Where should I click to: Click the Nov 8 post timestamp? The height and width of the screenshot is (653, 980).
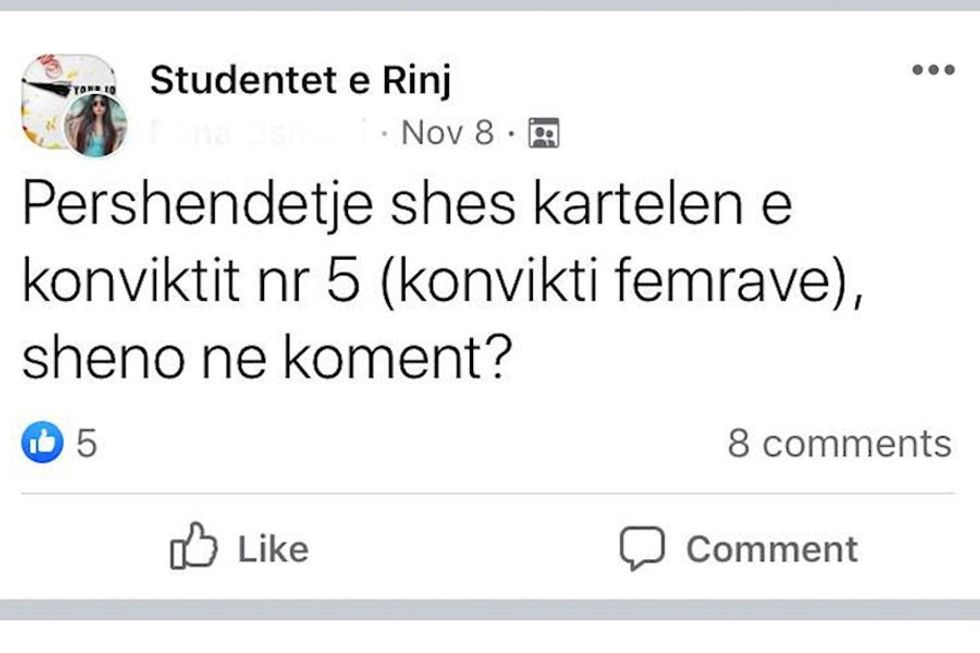[x=447, y=133]
